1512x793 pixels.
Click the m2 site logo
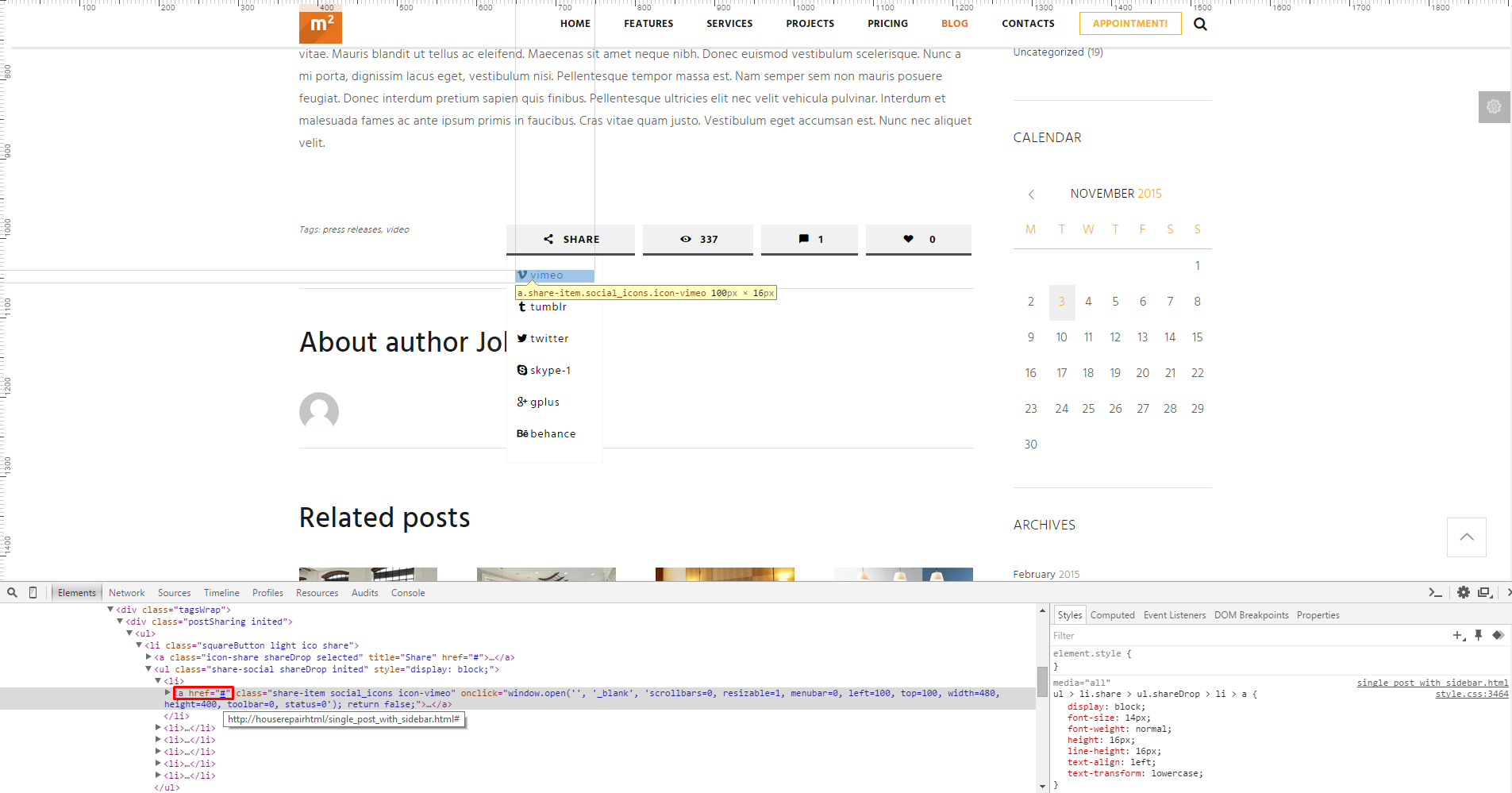tap(320, 25)
